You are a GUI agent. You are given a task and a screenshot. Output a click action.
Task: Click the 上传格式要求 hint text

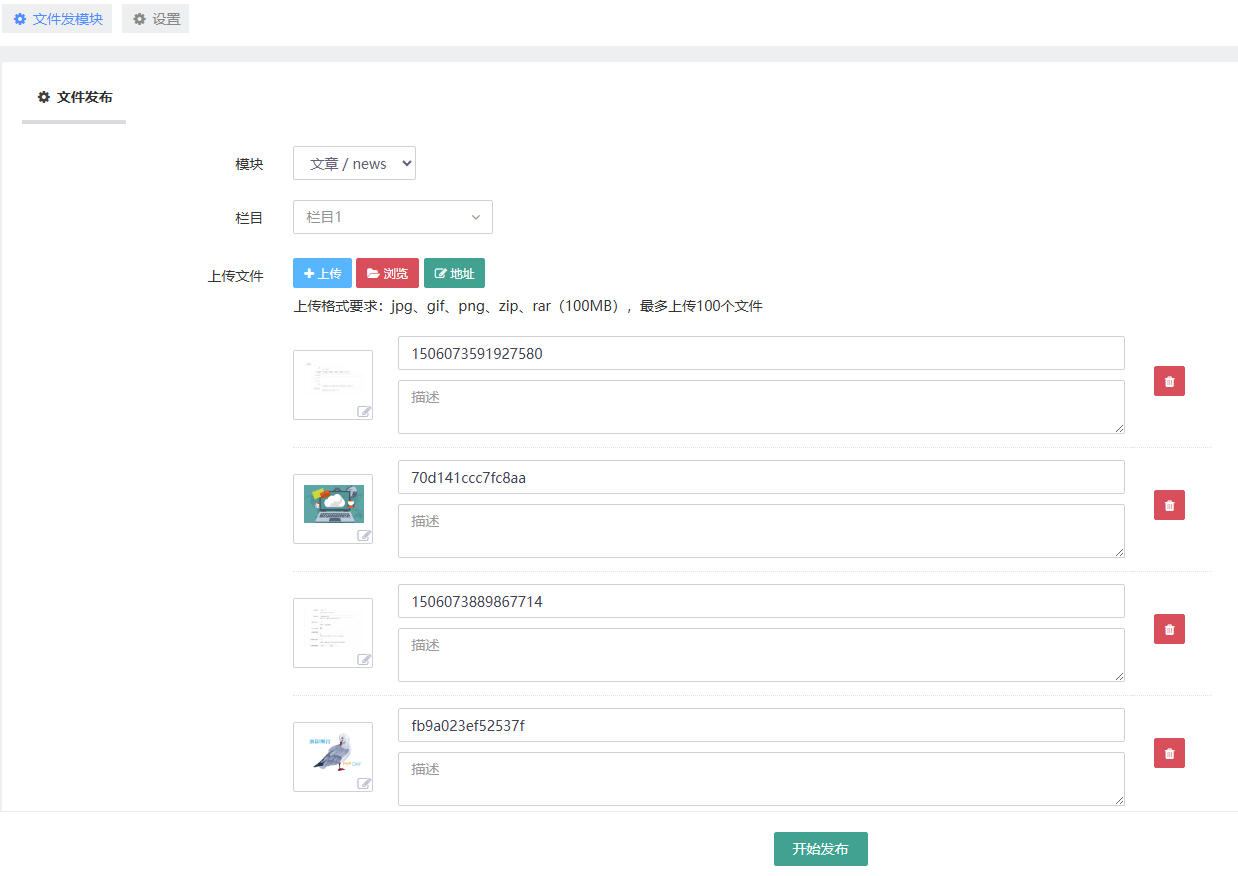click(x=528, y=306)
